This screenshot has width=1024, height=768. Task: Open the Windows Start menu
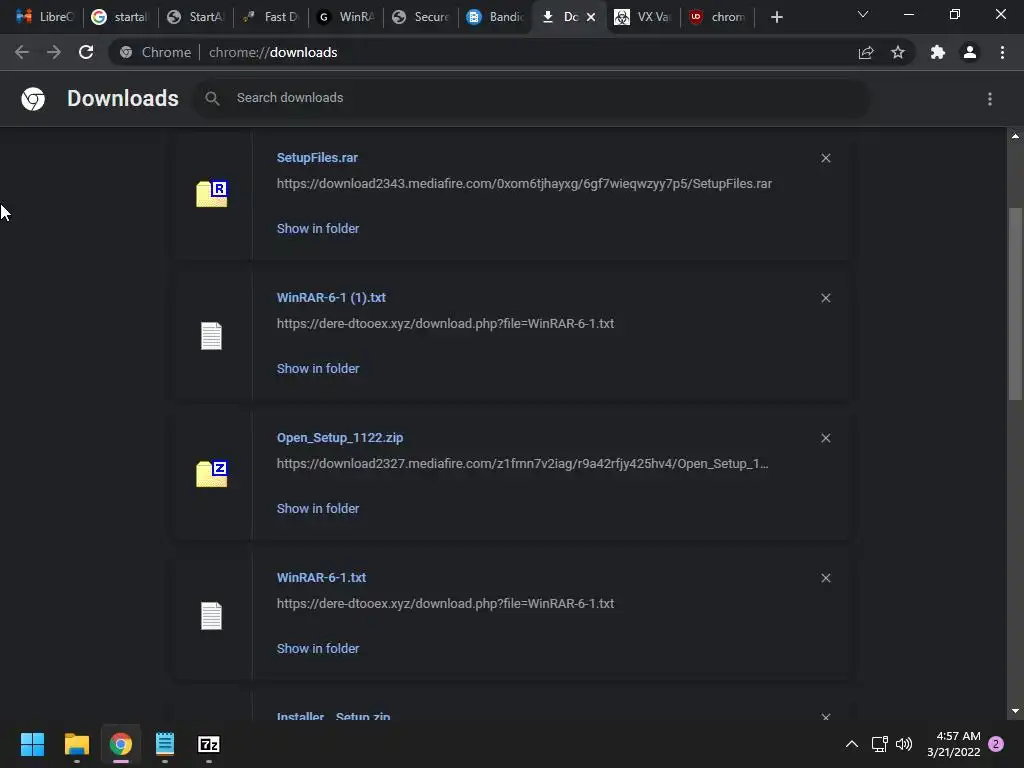33,744
